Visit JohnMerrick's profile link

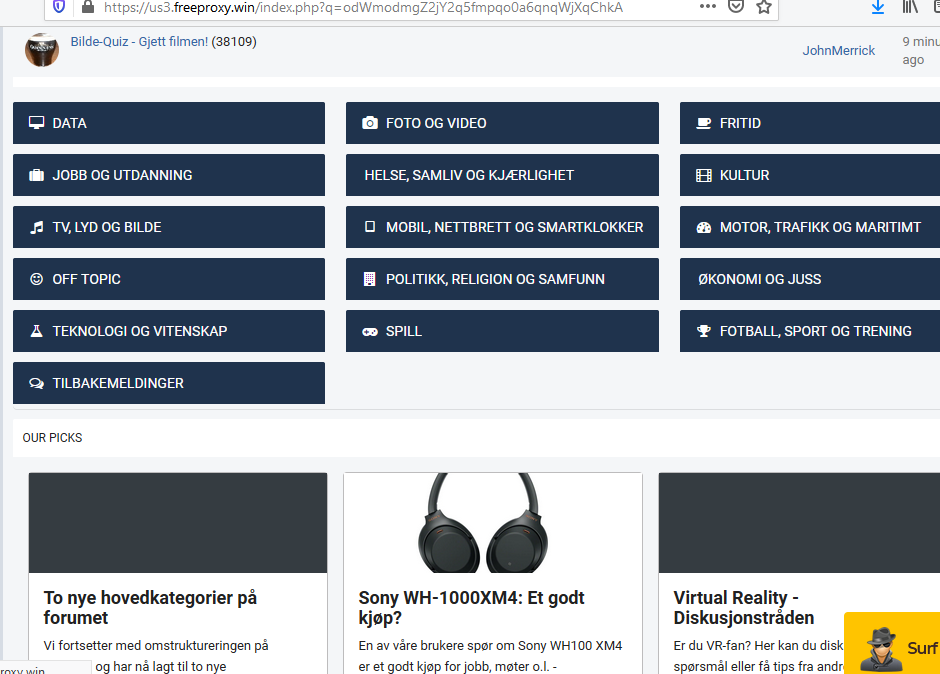839,50
